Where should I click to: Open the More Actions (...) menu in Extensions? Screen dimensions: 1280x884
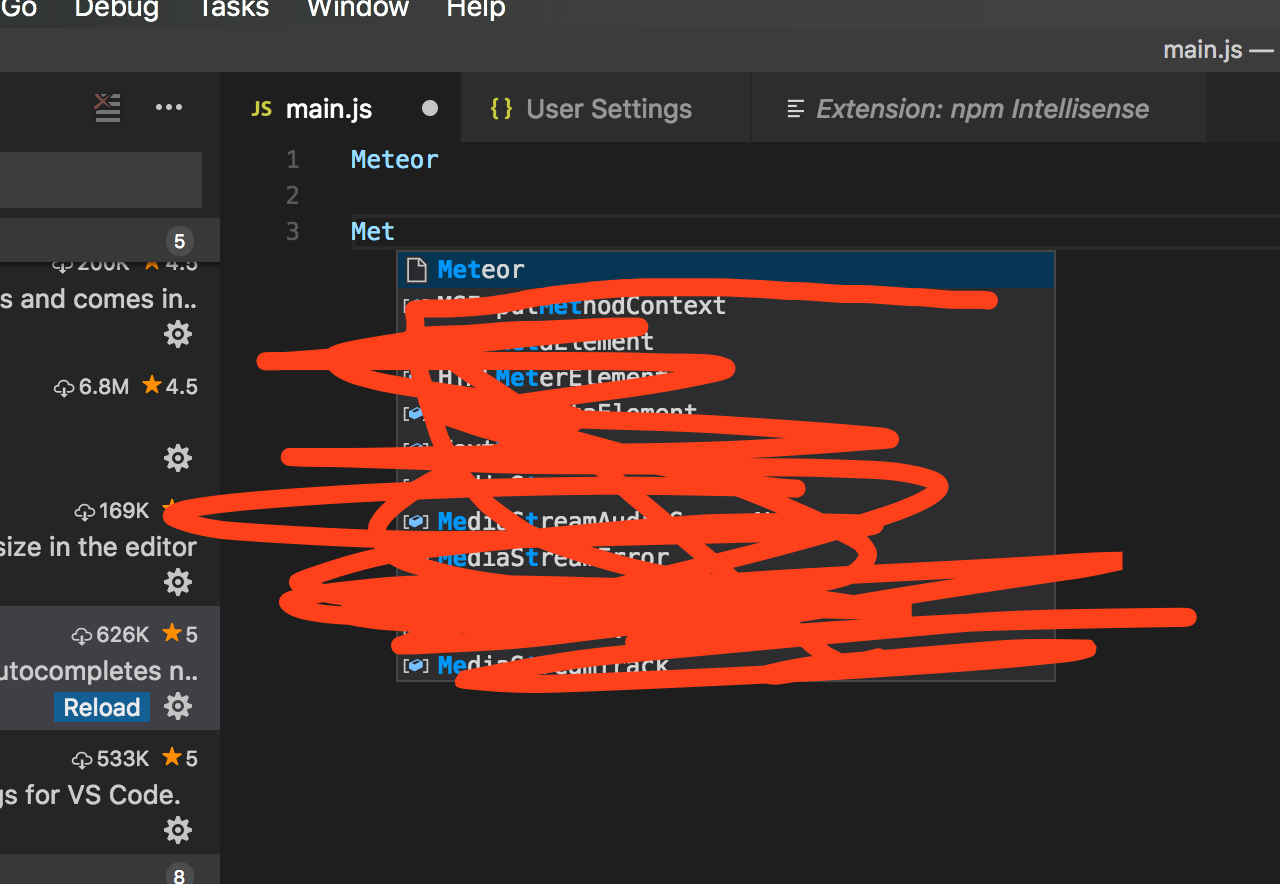click(x=169, y=108)
